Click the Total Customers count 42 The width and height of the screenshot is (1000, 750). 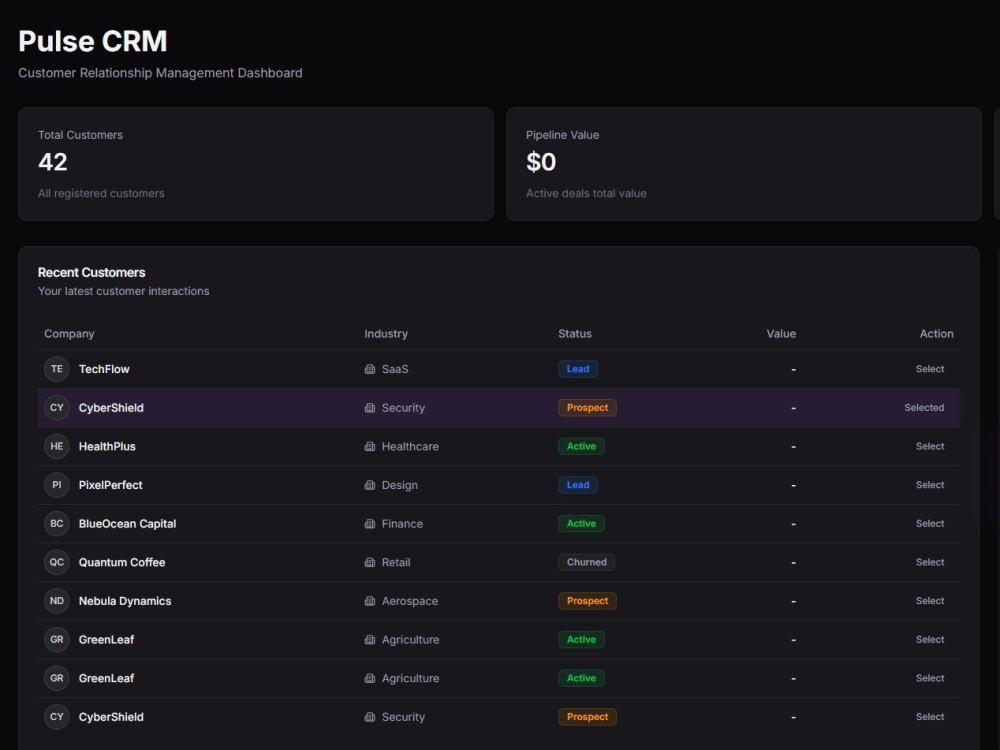(53, 162)
